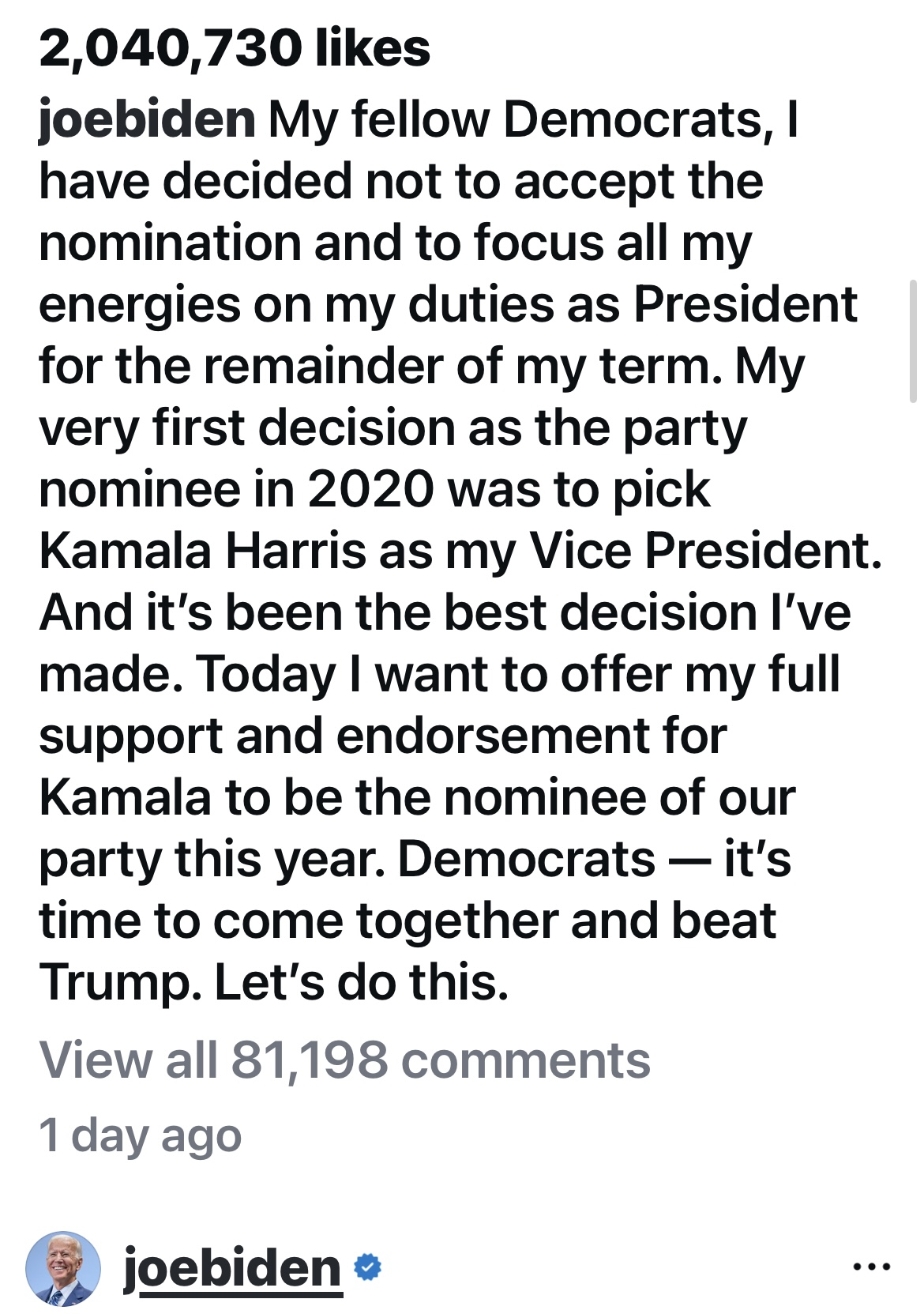
Task: Click "Kamala Harris" in the caption text
Action: 203,551
